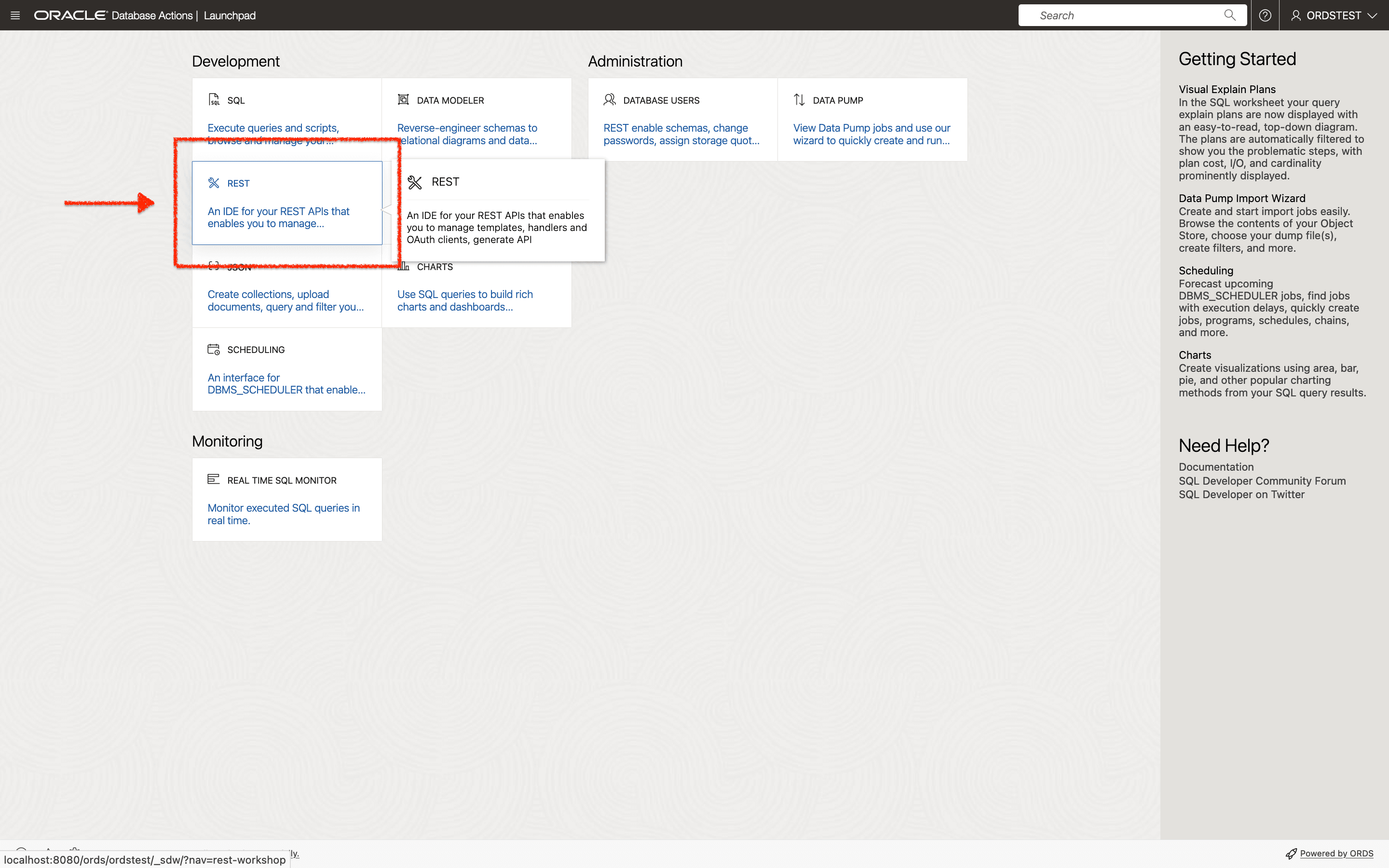Open SQL Developer Community Forum link

pos(1262,480)
